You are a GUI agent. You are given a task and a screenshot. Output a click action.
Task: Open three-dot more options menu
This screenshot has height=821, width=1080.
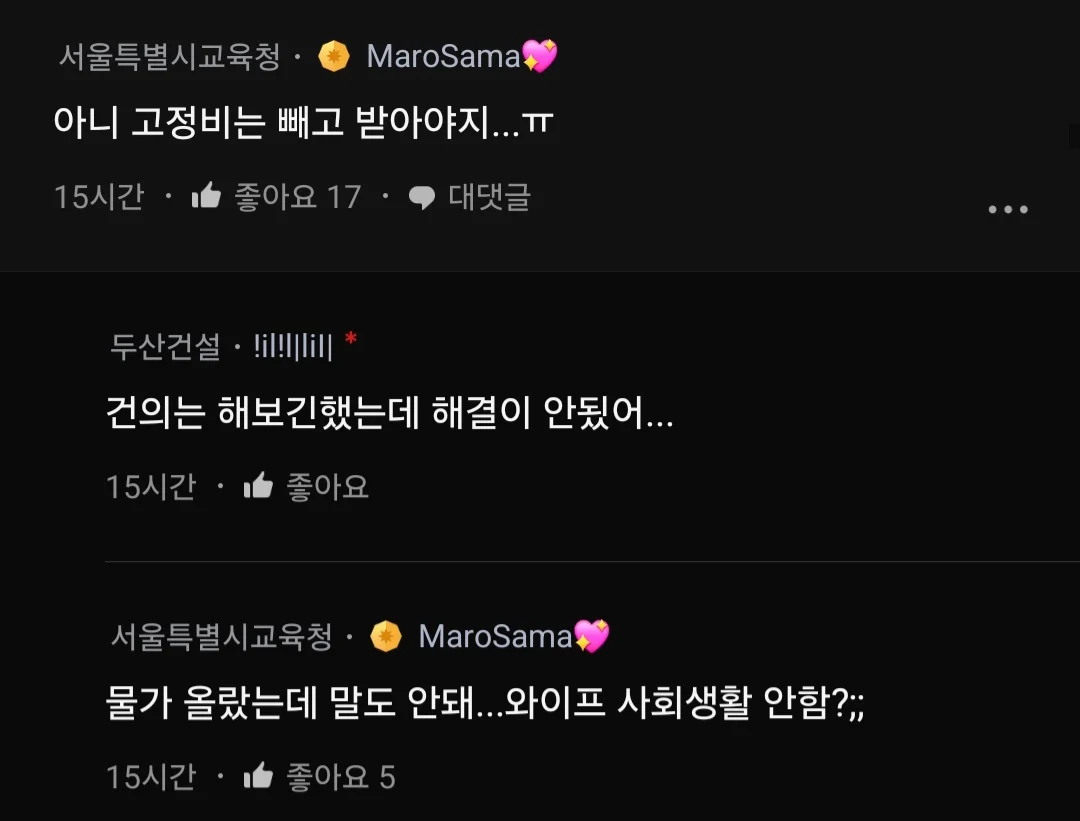pyautogui.click(x=1008, y=209)
